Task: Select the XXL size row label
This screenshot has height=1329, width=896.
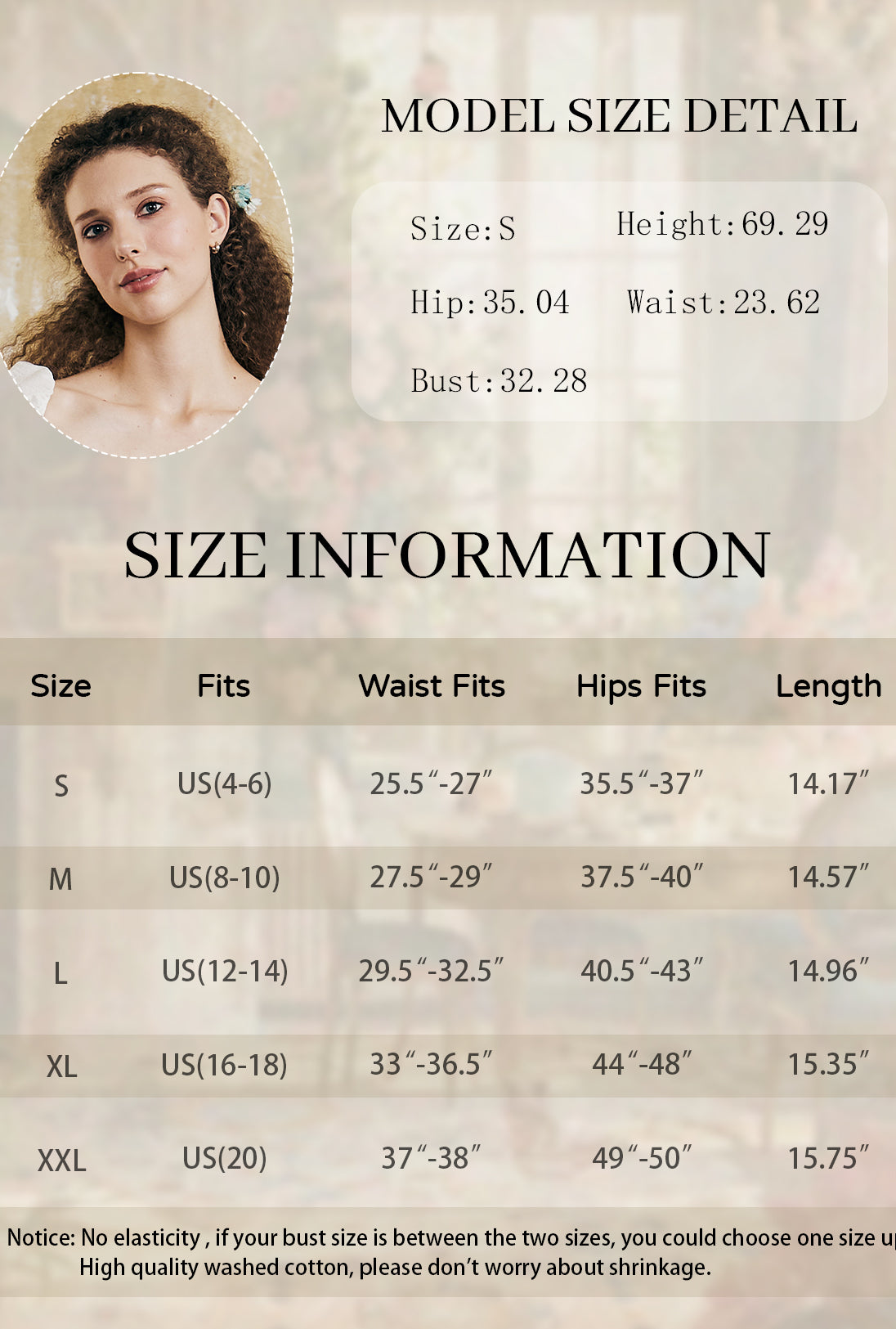Action: point(61,1161)
